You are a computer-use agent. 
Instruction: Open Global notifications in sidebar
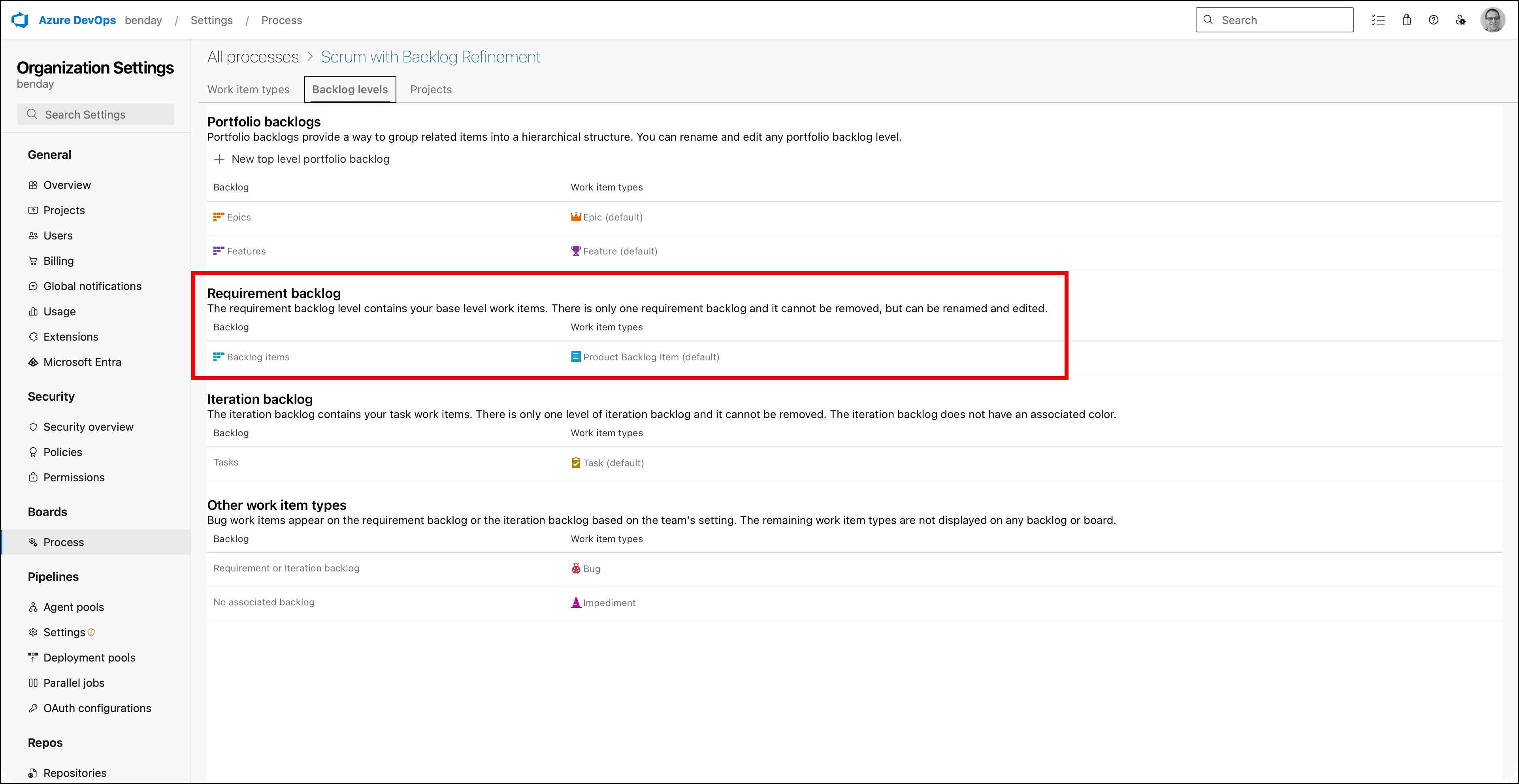[x=92, y=286]
